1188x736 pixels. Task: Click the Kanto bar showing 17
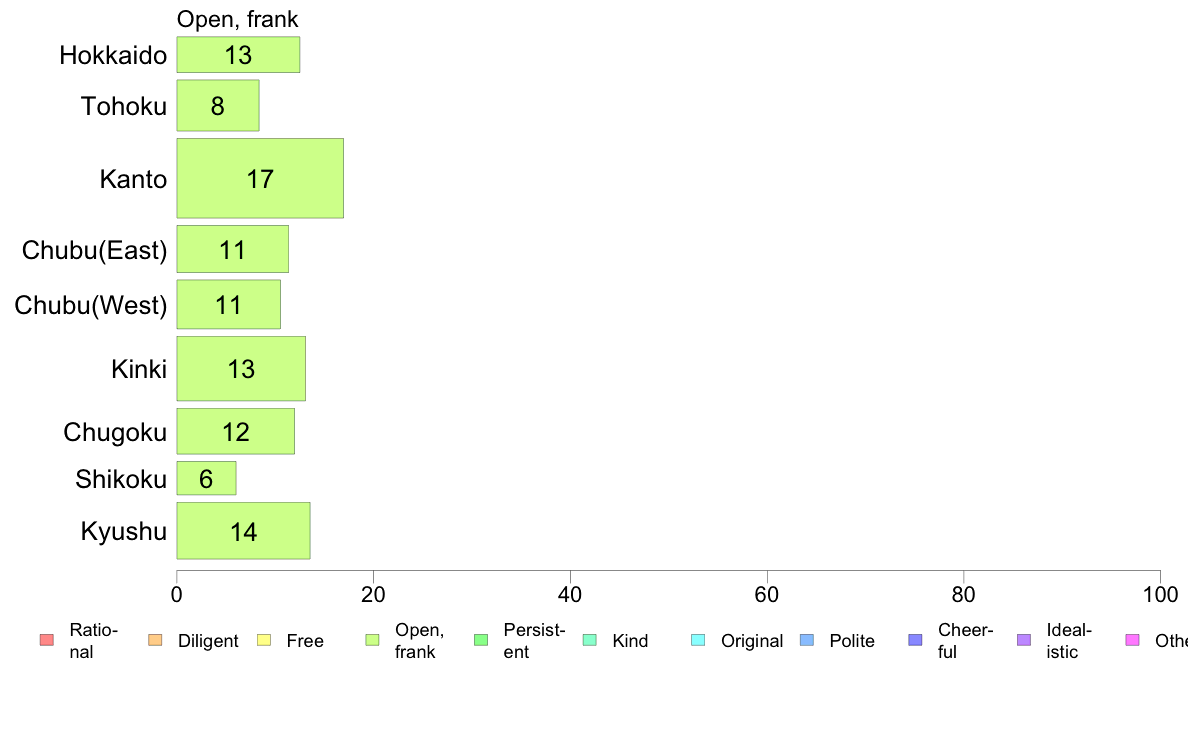coord(260,178)
